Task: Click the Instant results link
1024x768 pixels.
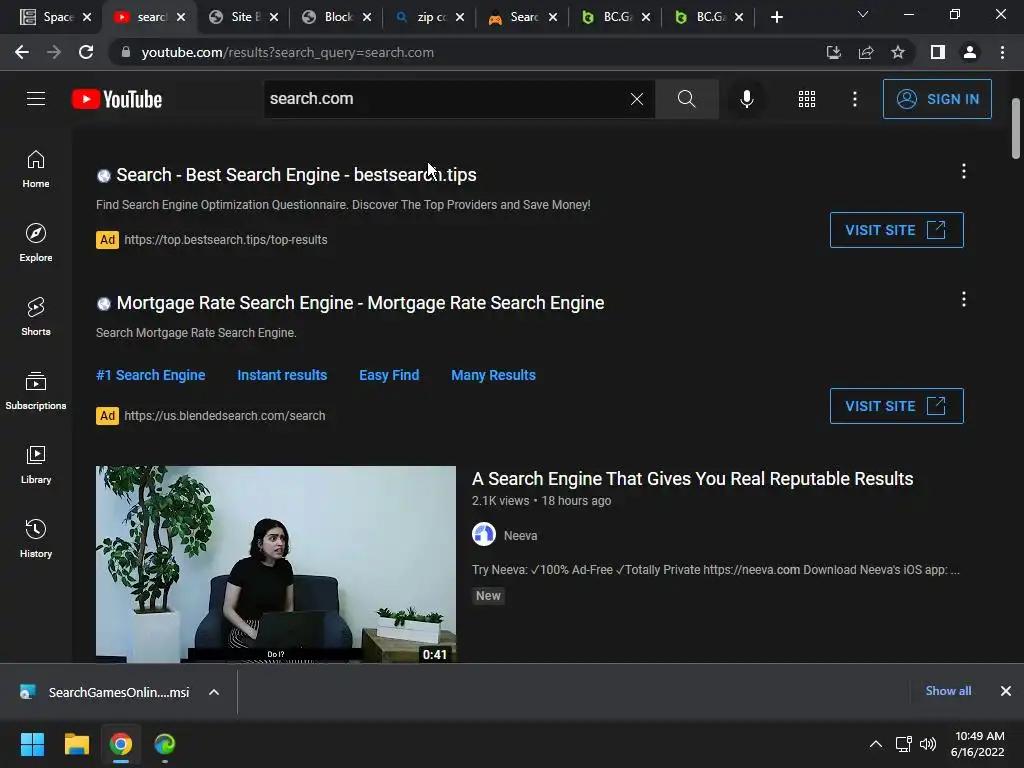Action: [282, 375]
